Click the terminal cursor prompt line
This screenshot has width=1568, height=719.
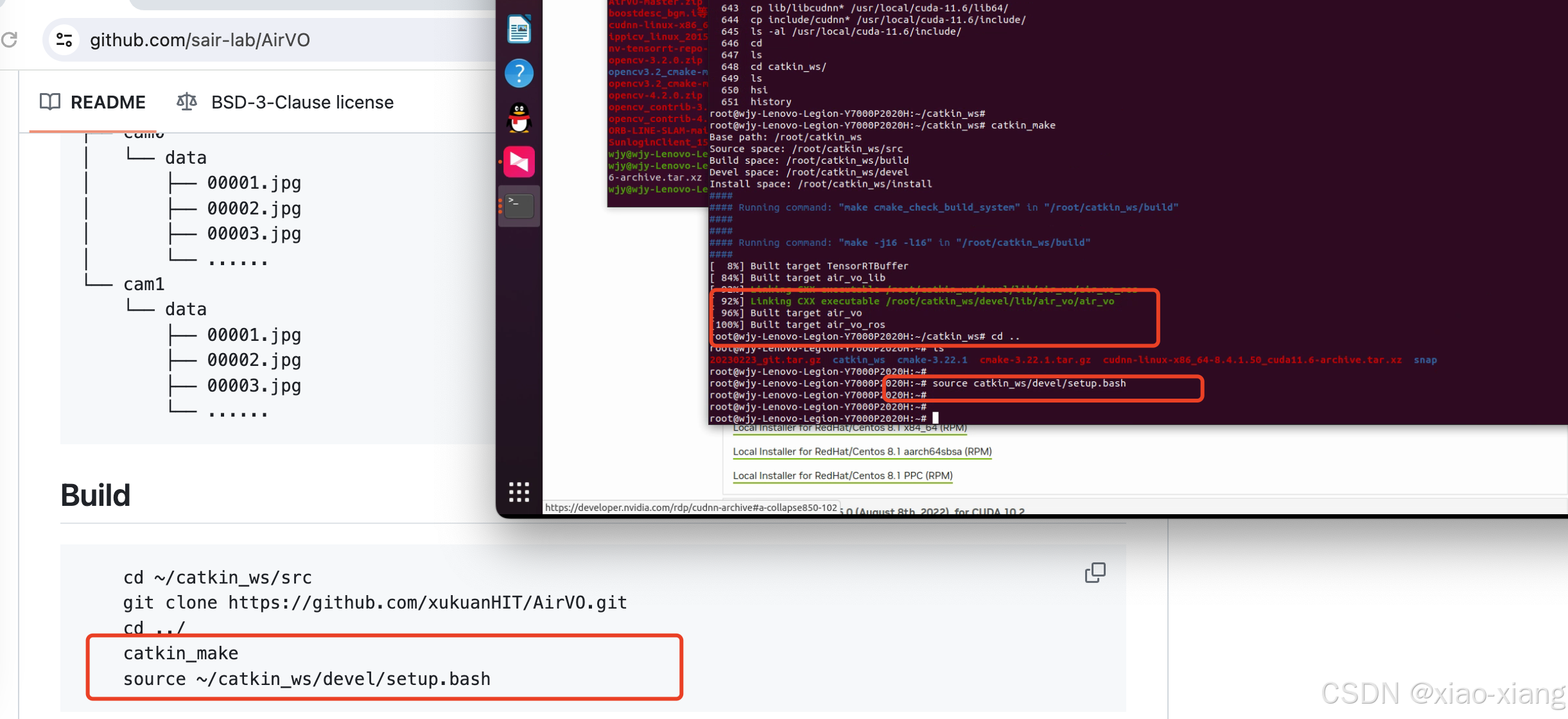(824, 419)
